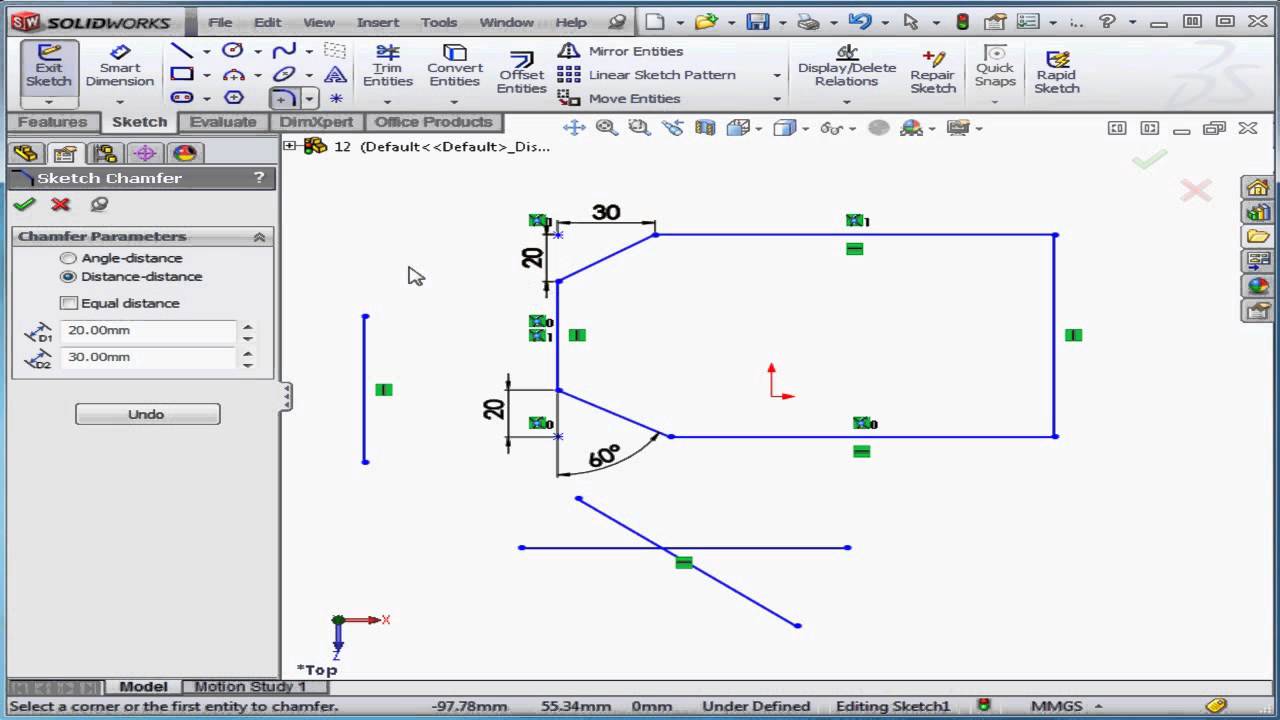Viewport: 1280px width, 720px height.
Task: Expand dropdown arrow next to Sketch Fillet
Action: (309, 98)
